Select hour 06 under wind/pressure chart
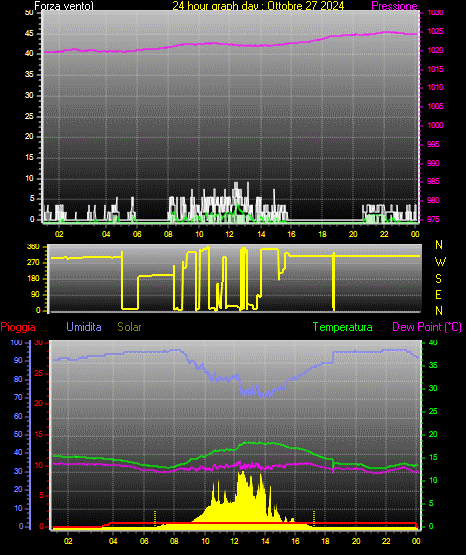Screen dimensions: 466x555 (137, 234)
